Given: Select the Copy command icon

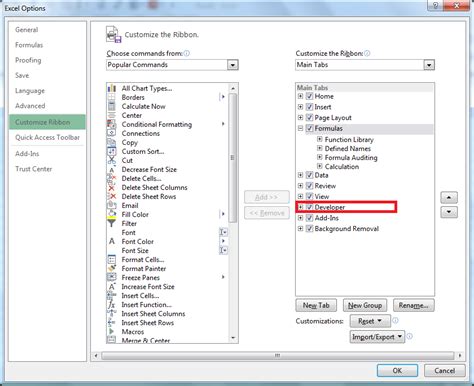Looking at the screenshot, I should point(112,142).
